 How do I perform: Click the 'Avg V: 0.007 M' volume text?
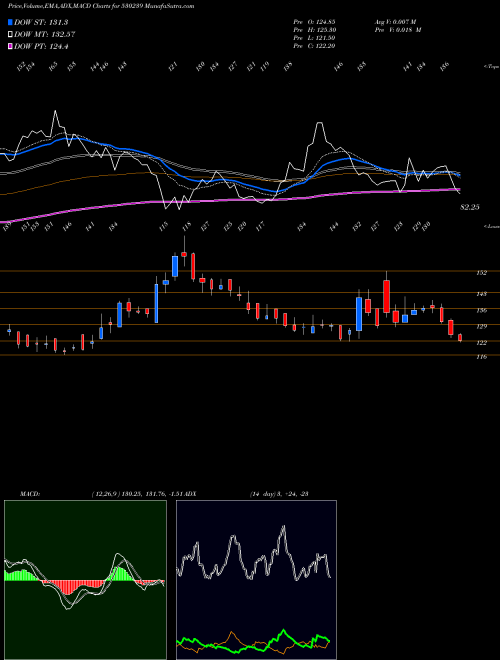[x=396, y=22]
